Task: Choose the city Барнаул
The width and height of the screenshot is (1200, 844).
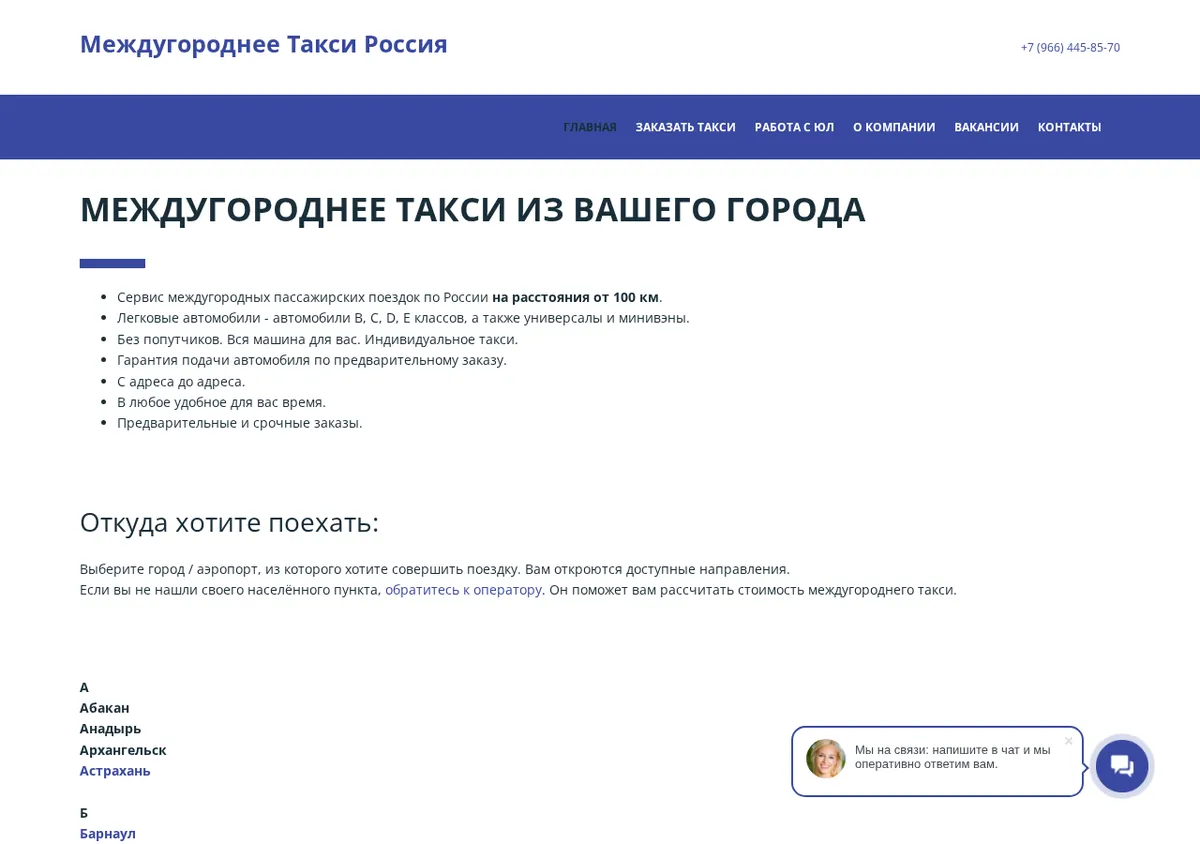Action: pyautogui.click(x=108, y=833)
